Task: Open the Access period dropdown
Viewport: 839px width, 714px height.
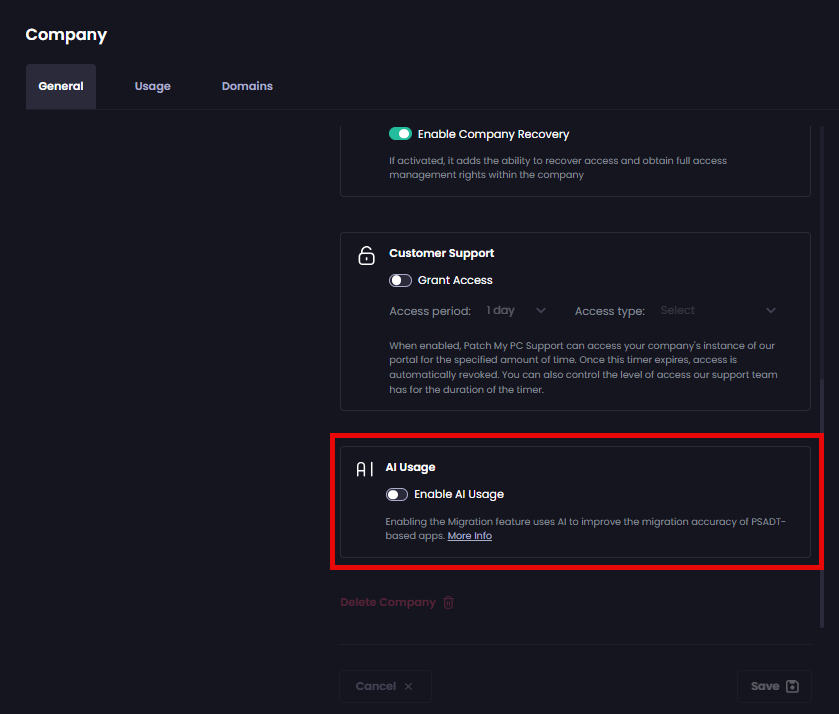Action: (516, 311)
